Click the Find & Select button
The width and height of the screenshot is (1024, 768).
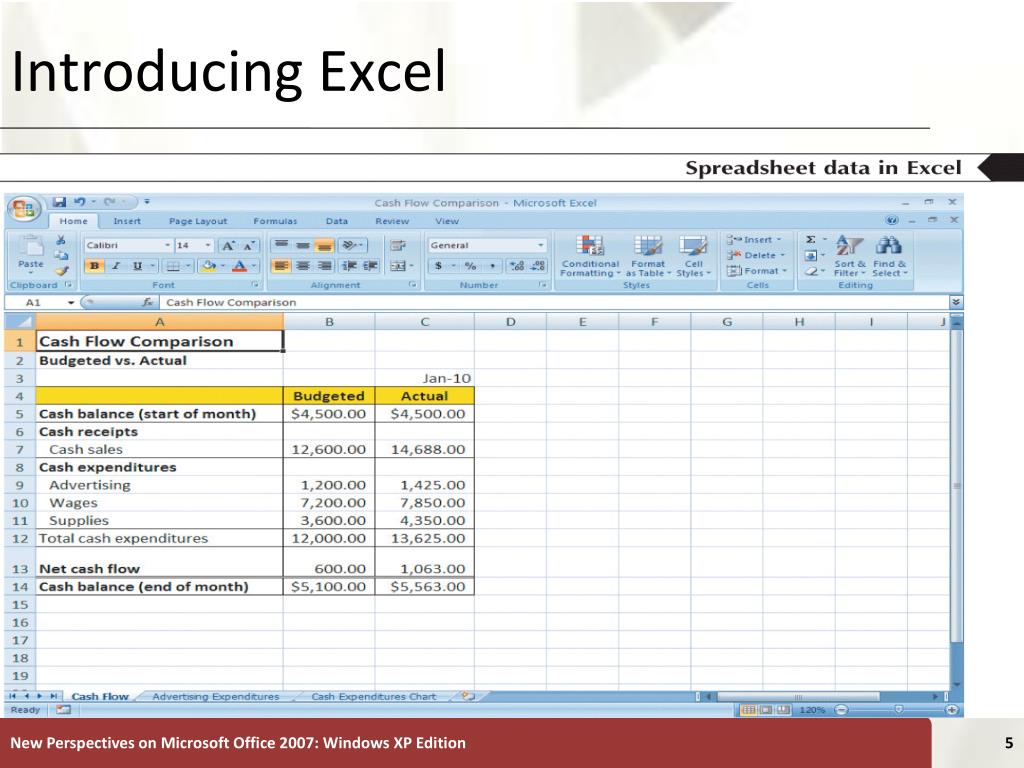click(889, 256)
